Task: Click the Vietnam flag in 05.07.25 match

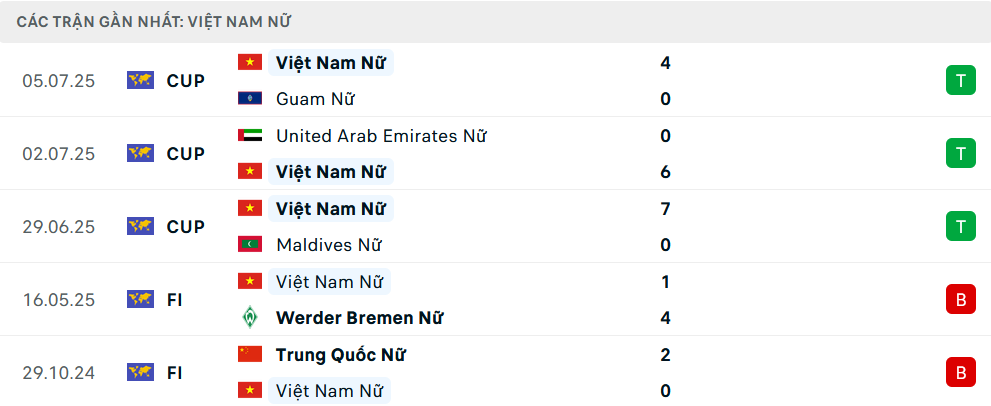Action: 250,63
